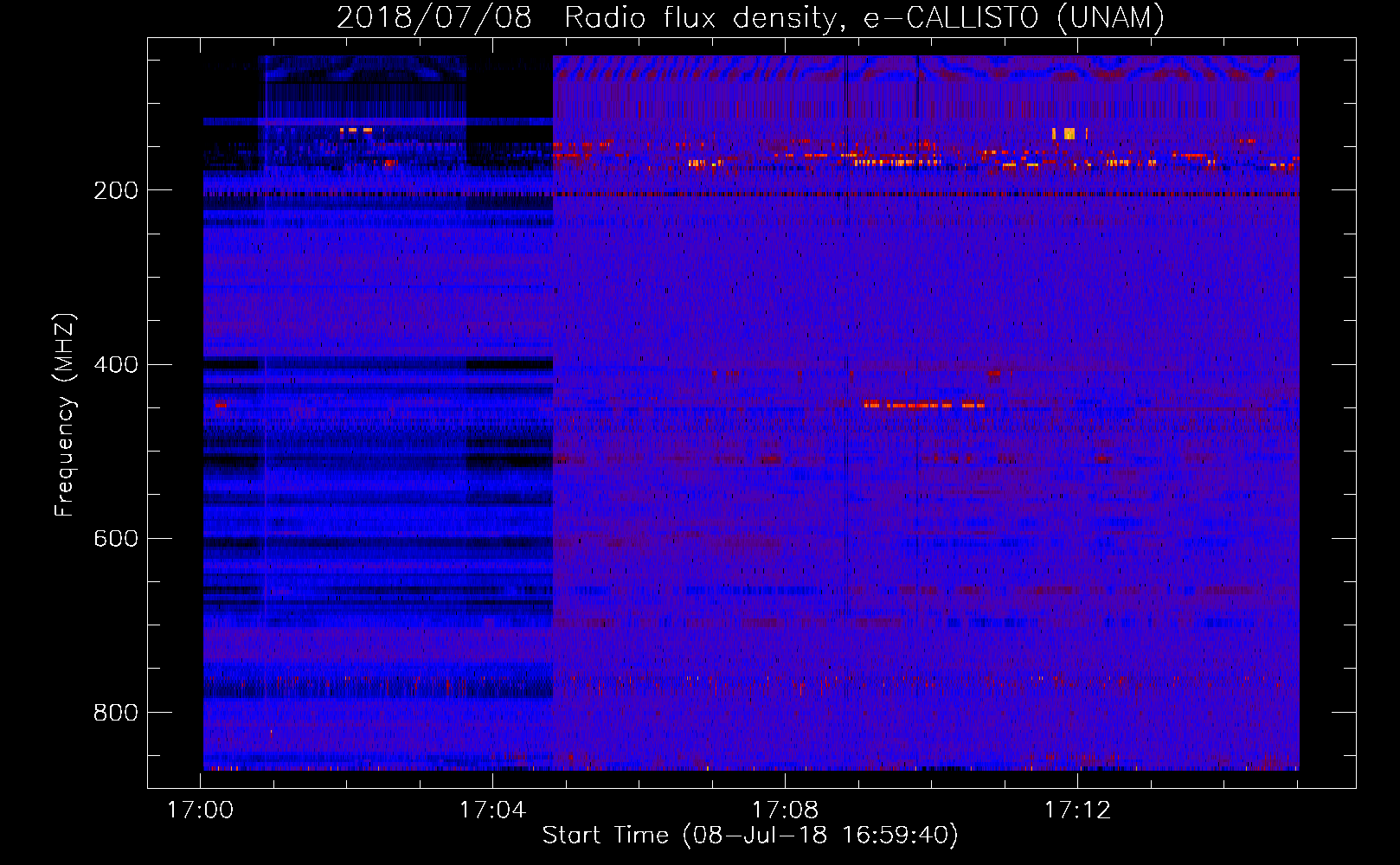1400x865 pixels.
Task: Click the plot title '2018/07/08 Radio flux density, e-CALLISTO (UNAM)'
Action: pyautogui.click(x=750, y=17)
